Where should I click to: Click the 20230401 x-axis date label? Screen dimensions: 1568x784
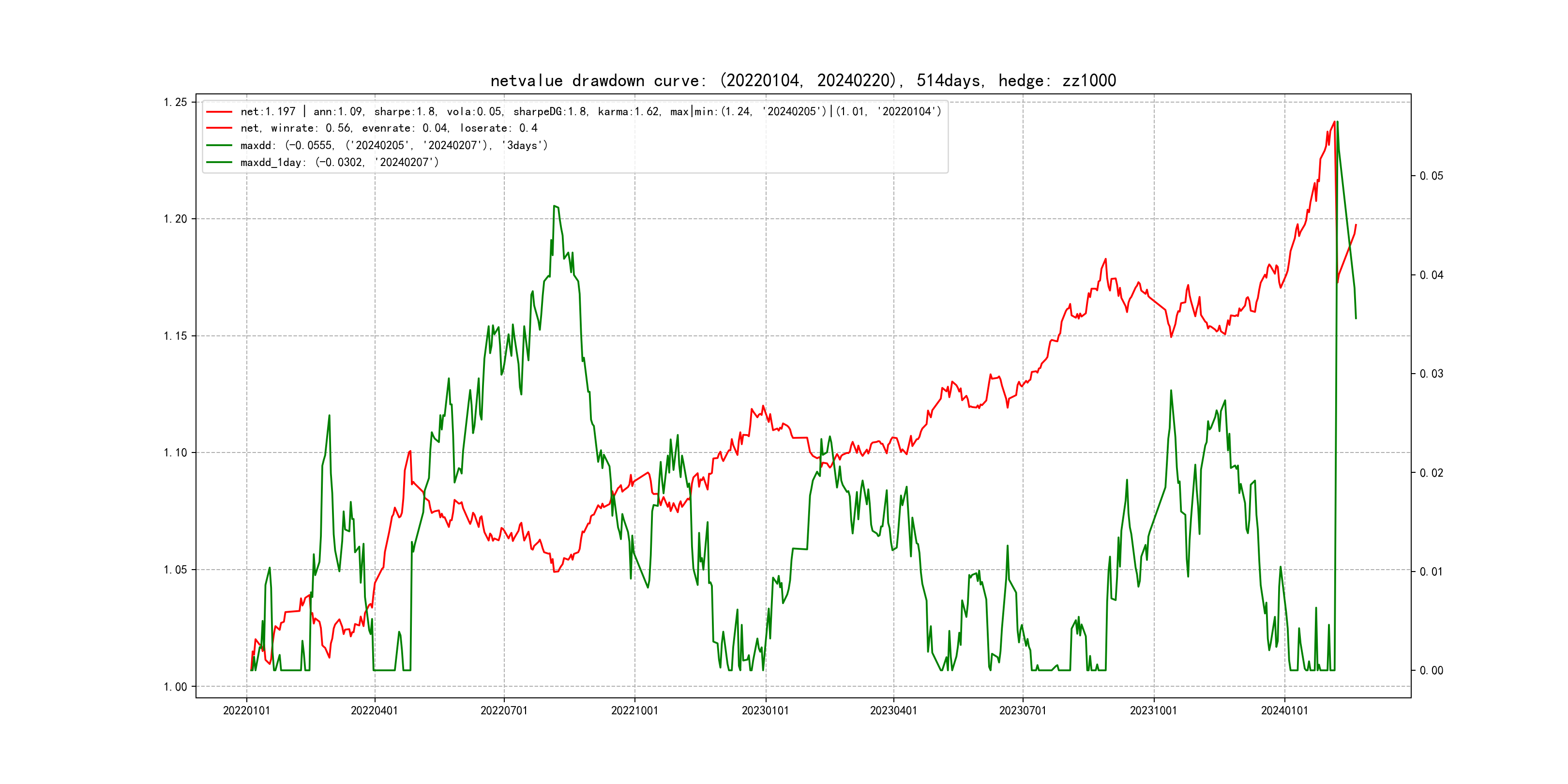click(x=893, y=710)
